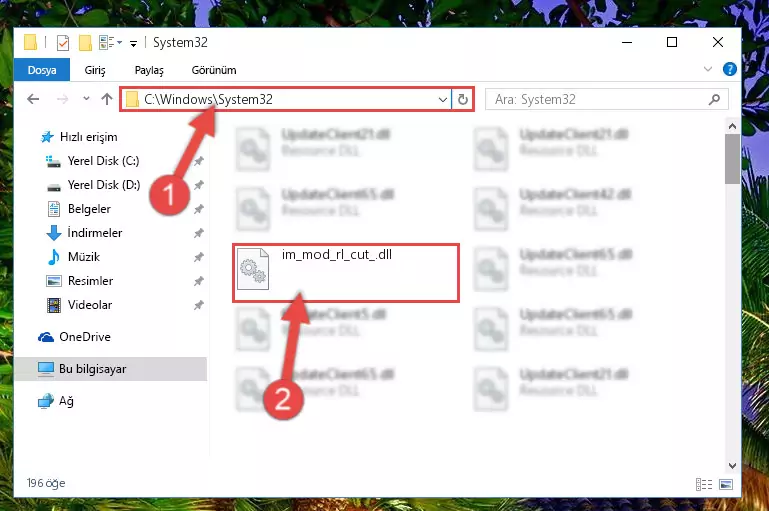Switch to details view layout icon

[x=704, y=485]
